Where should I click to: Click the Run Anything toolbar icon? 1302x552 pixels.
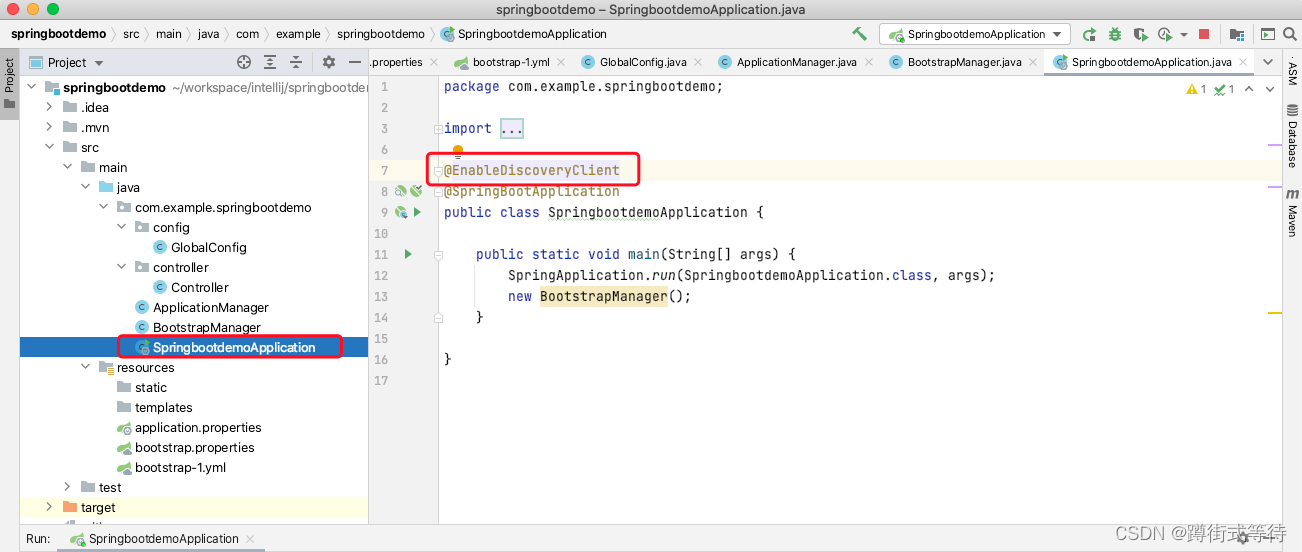click(x=1267, y=34)
